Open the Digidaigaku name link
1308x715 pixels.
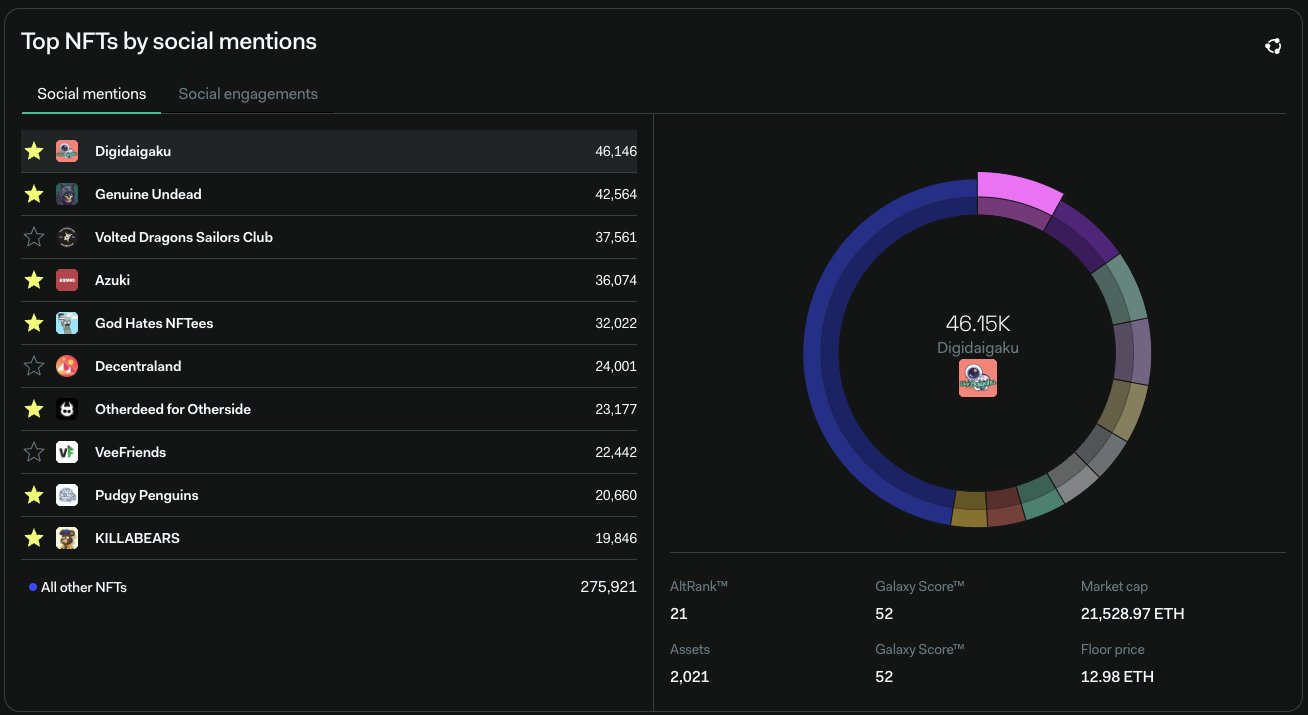(x=133, y=151)
